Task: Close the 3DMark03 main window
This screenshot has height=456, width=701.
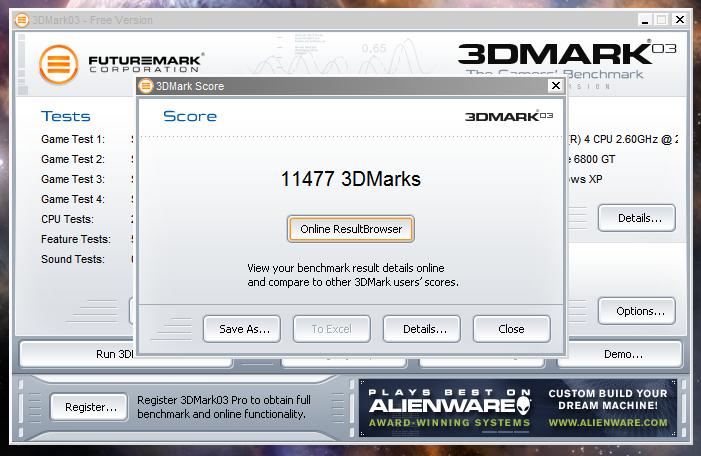Action: tap(680, 20)
